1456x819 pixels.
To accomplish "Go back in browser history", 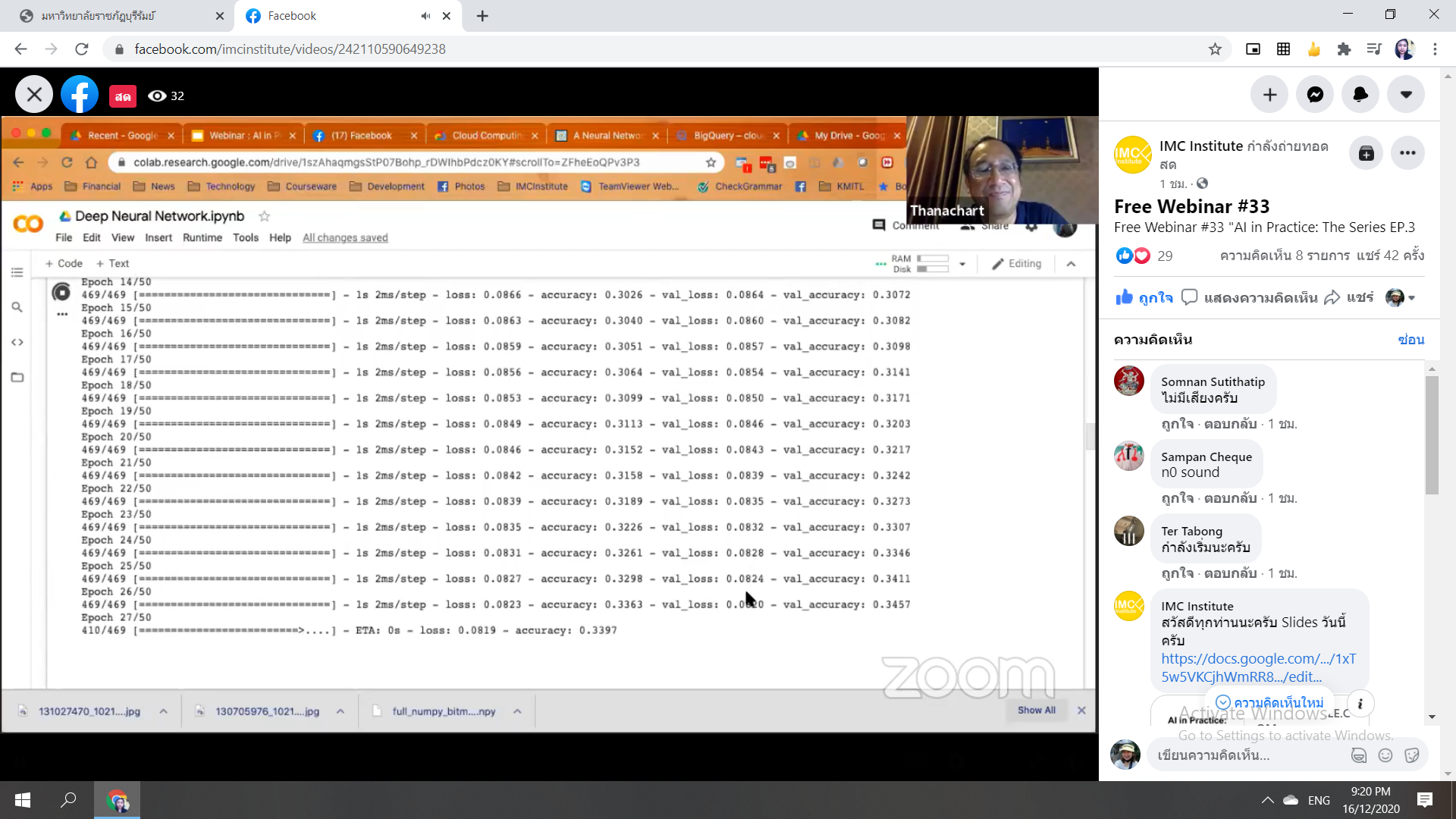I will point(20,49).
